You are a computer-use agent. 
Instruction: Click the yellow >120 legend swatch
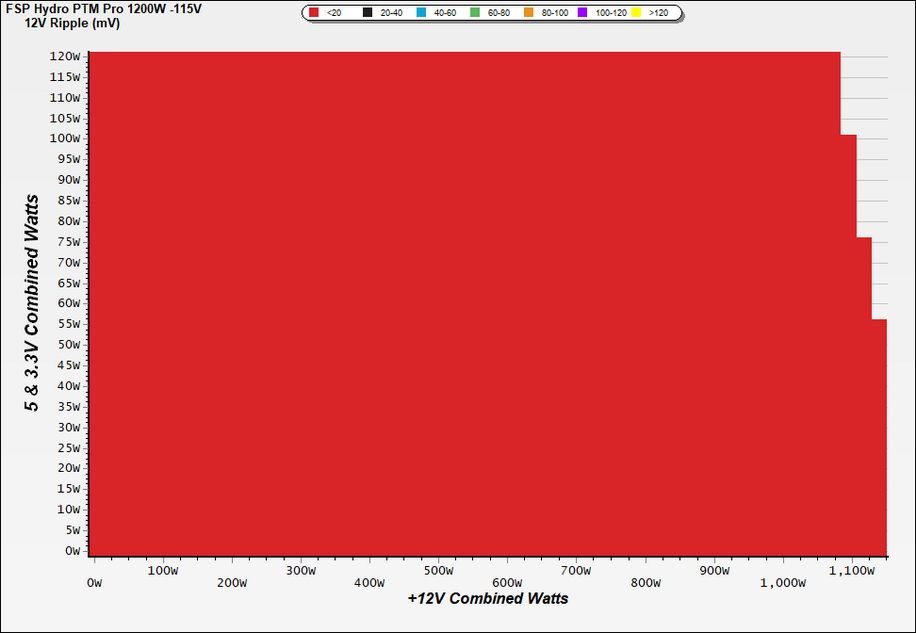[x=636, y=12]
